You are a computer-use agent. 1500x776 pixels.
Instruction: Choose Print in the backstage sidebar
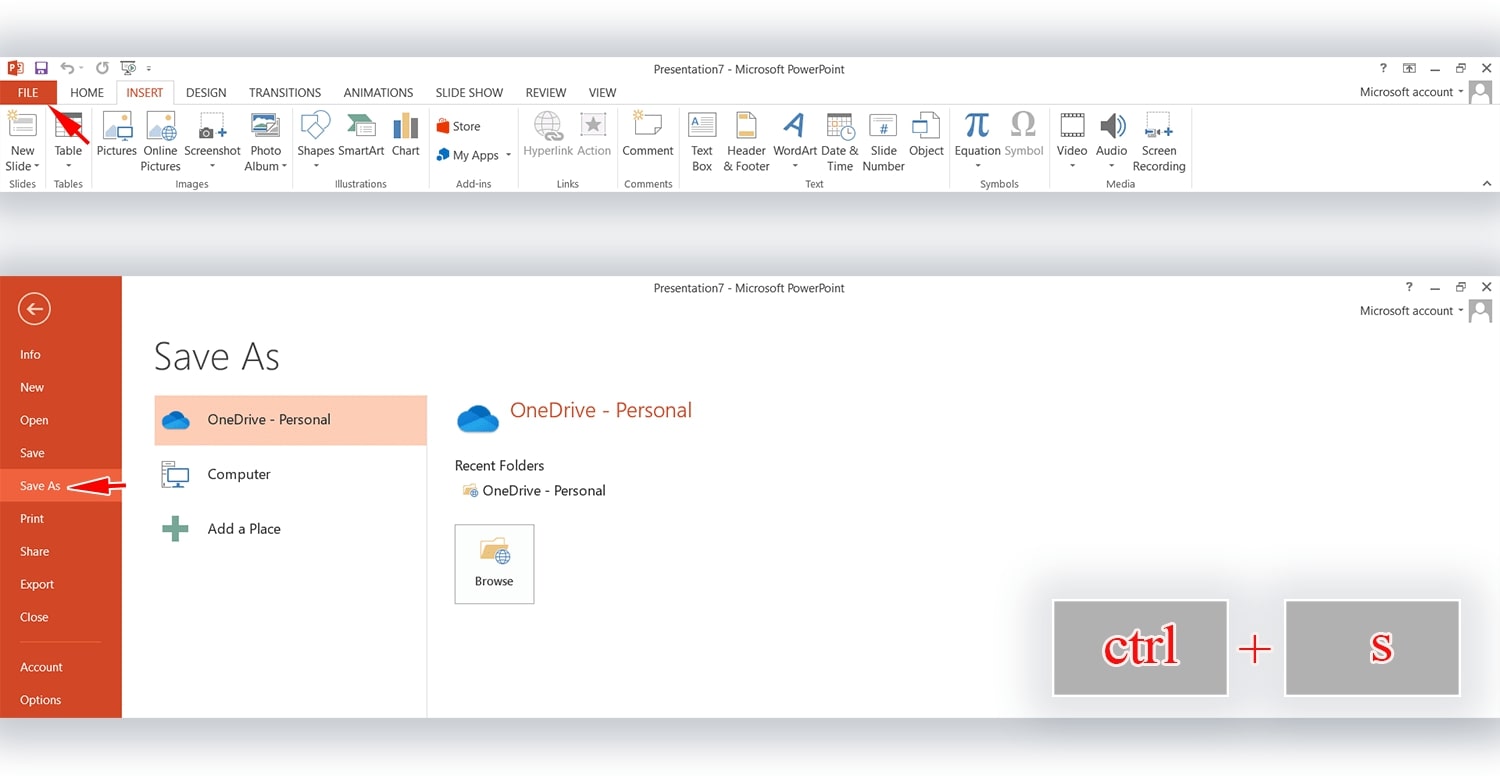pos(61,519)
